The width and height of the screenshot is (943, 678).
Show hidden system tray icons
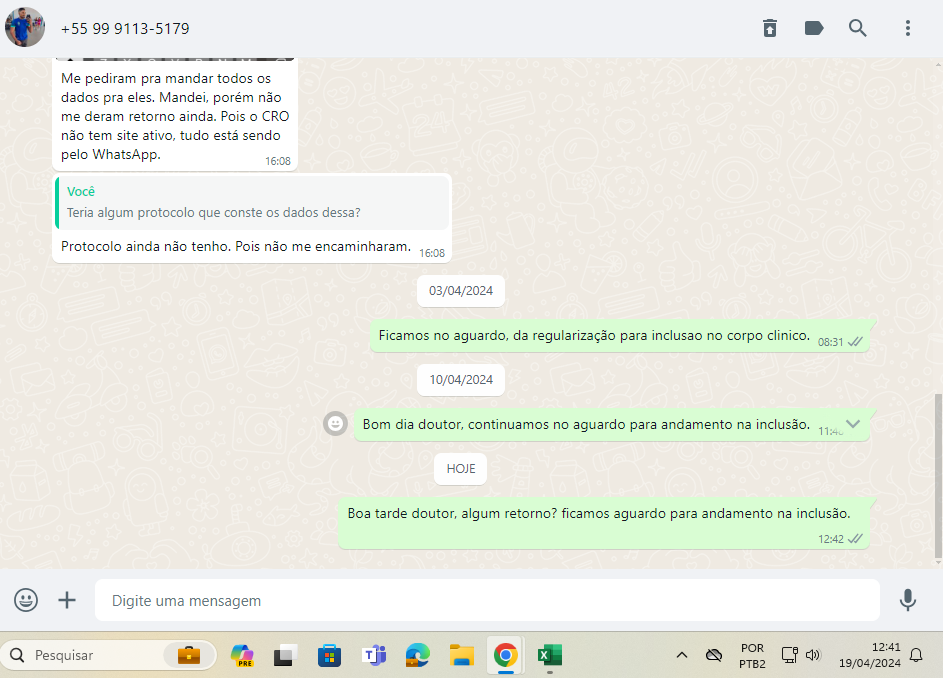coord(681,655)
